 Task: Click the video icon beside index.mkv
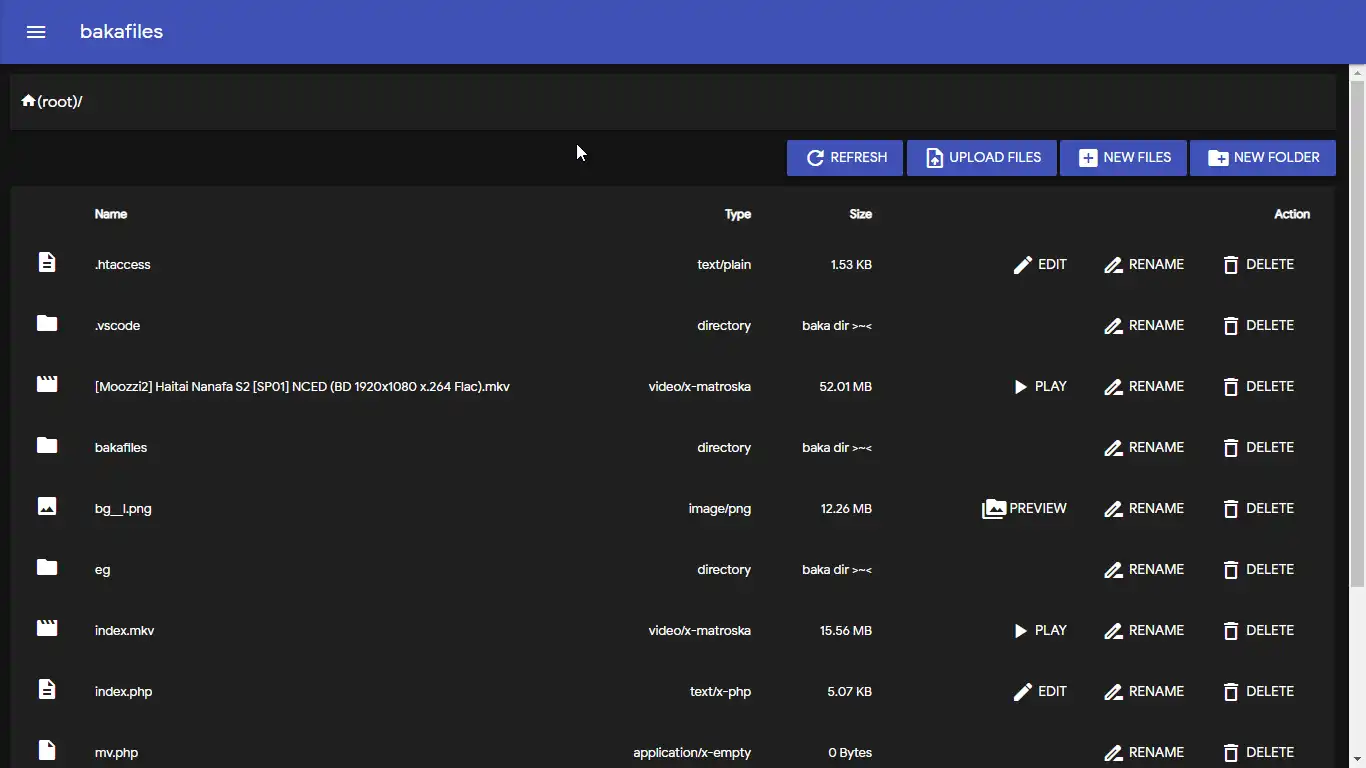(47, 628)
